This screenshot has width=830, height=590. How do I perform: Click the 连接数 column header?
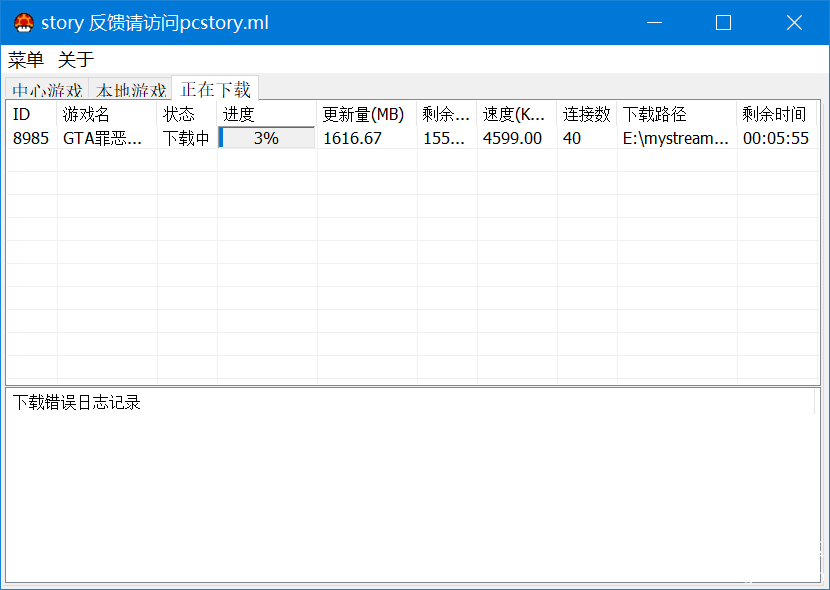point(585,114)
